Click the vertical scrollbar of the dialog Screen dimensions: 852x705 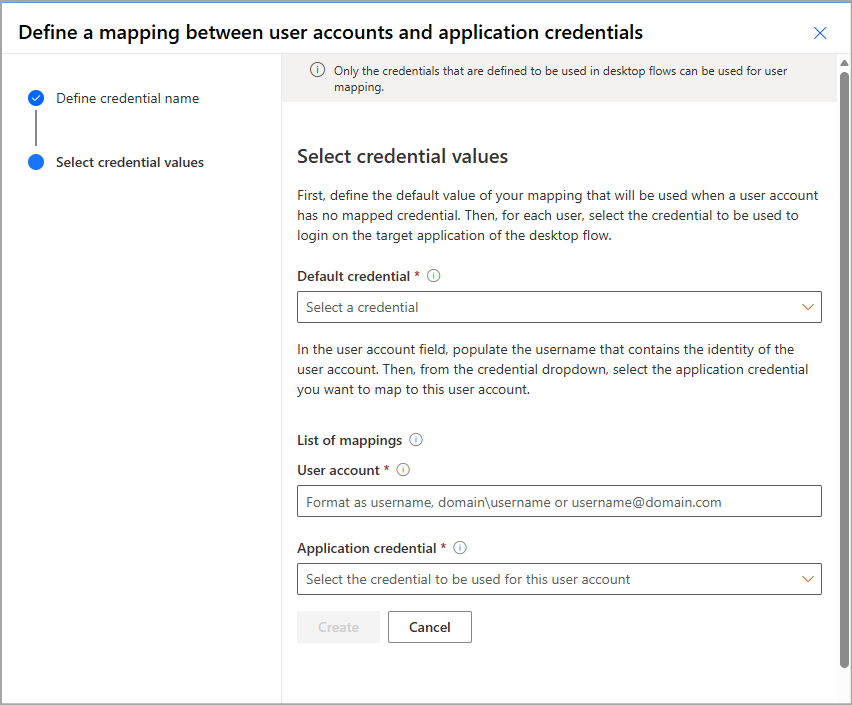click(x=844, y=370)
